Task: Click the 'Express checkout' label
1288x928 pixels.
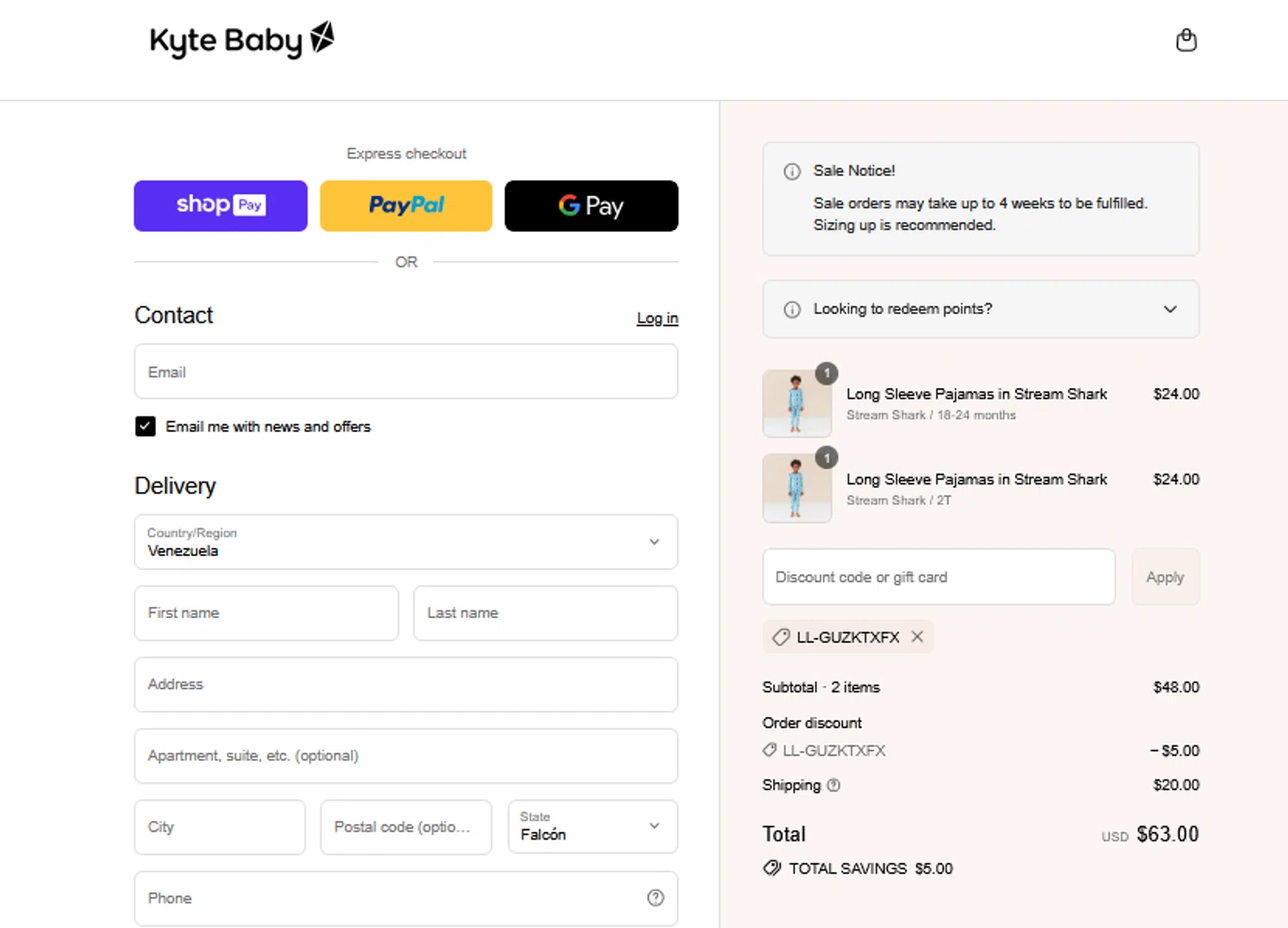Action: coord(406,154)
